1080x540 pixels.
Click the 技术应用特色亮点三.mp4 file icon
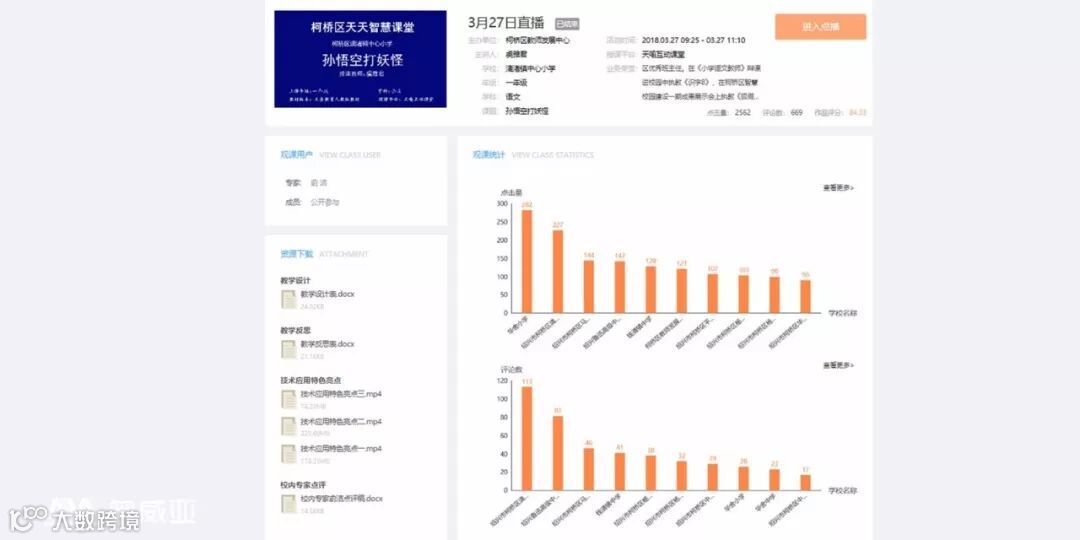pyautogui.click(x=289, y=399)
